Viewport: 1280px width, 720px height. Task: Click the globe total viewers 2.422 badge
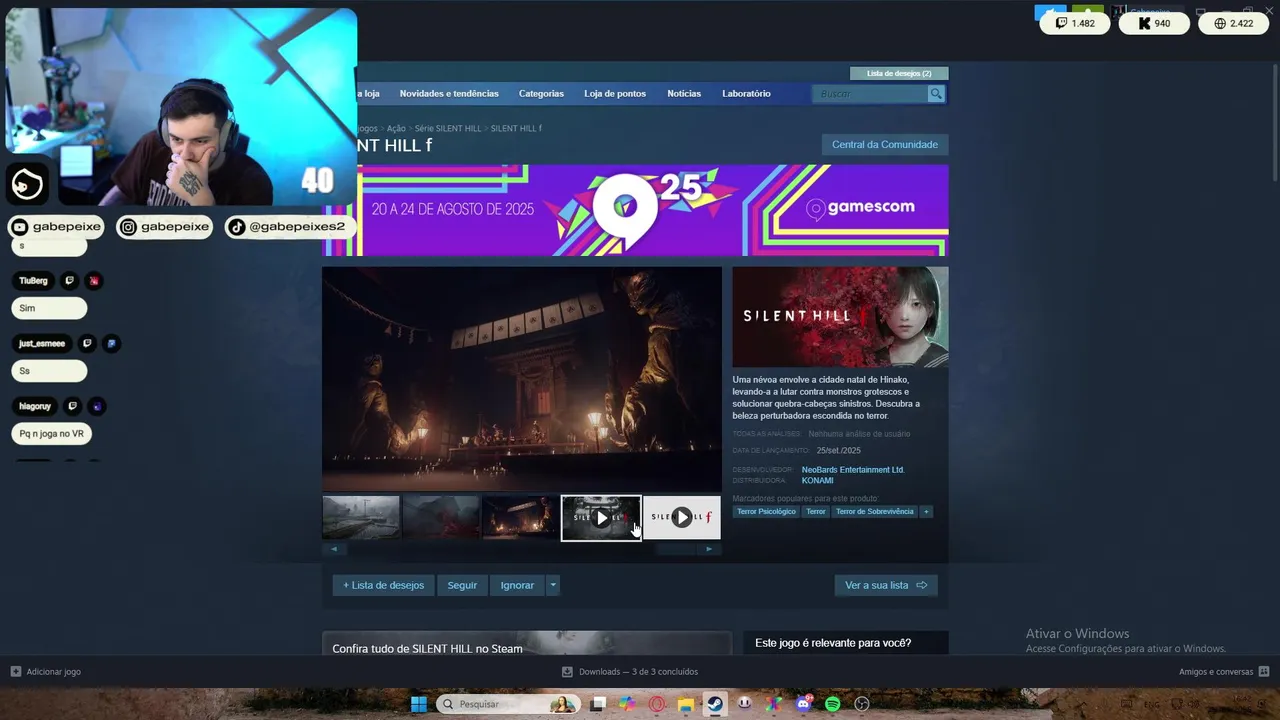pos(1233,23)
